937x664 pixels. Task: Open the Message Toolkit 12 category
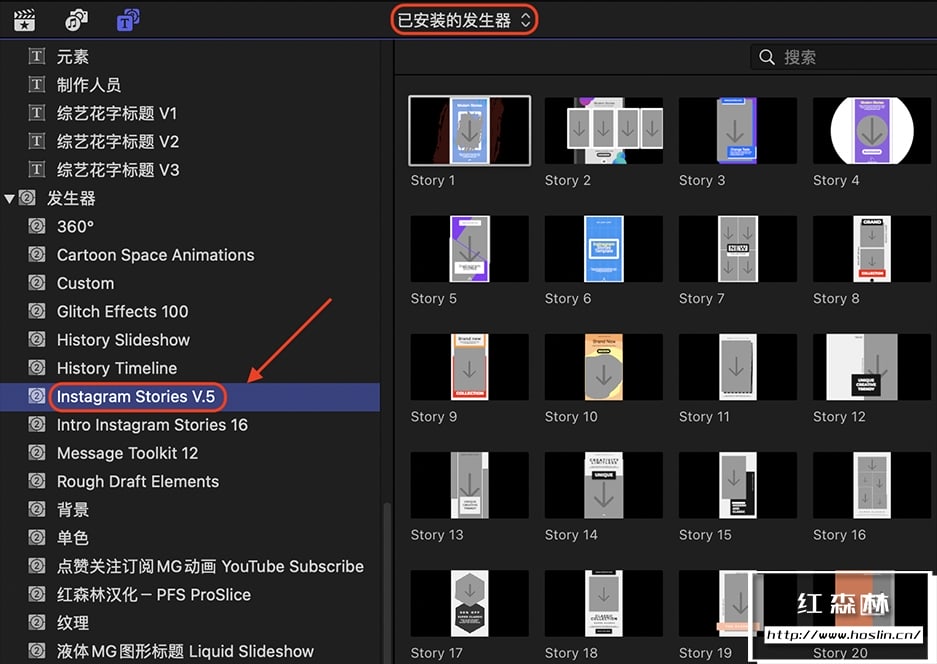(x=127, y=453)
